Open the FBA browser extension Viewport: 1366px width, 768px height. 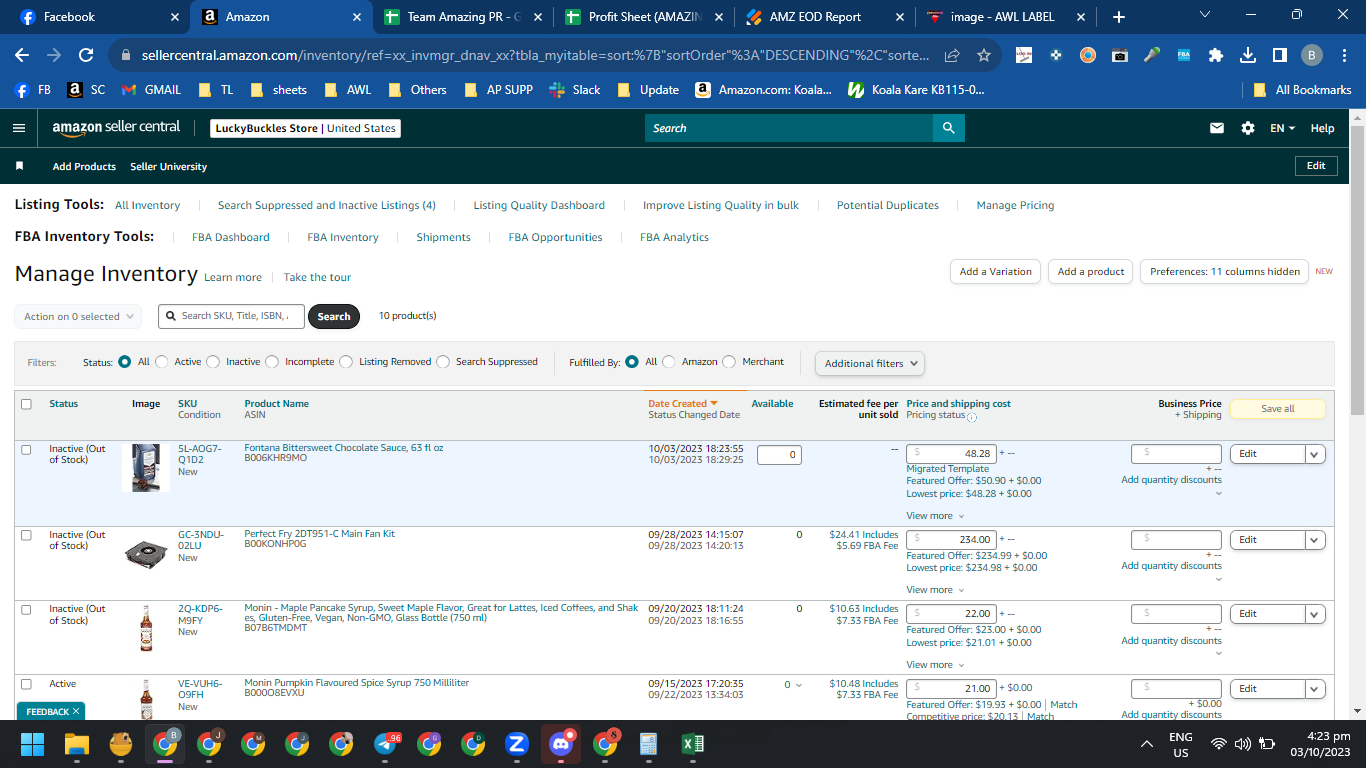[x=1184, y=55]
